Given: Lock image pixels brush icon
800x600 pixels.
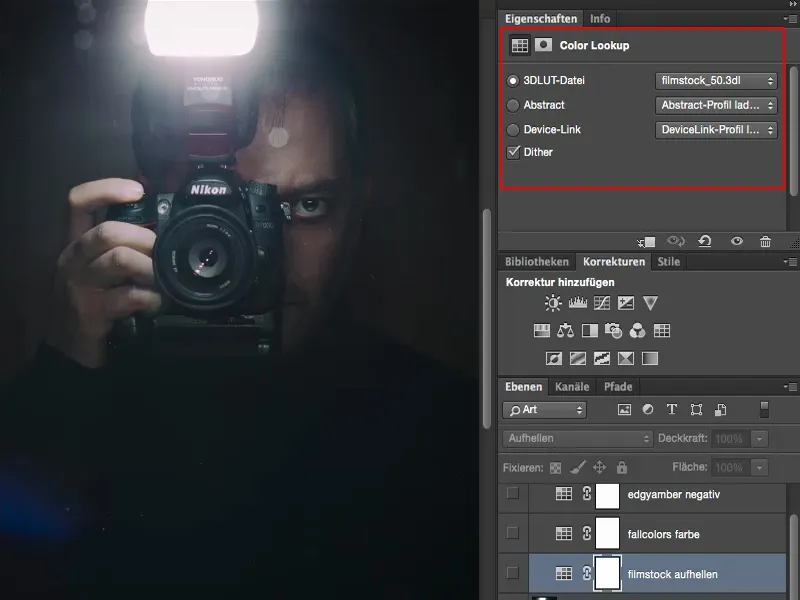Looking at the screenshot, I should click(x=578, y=467).
